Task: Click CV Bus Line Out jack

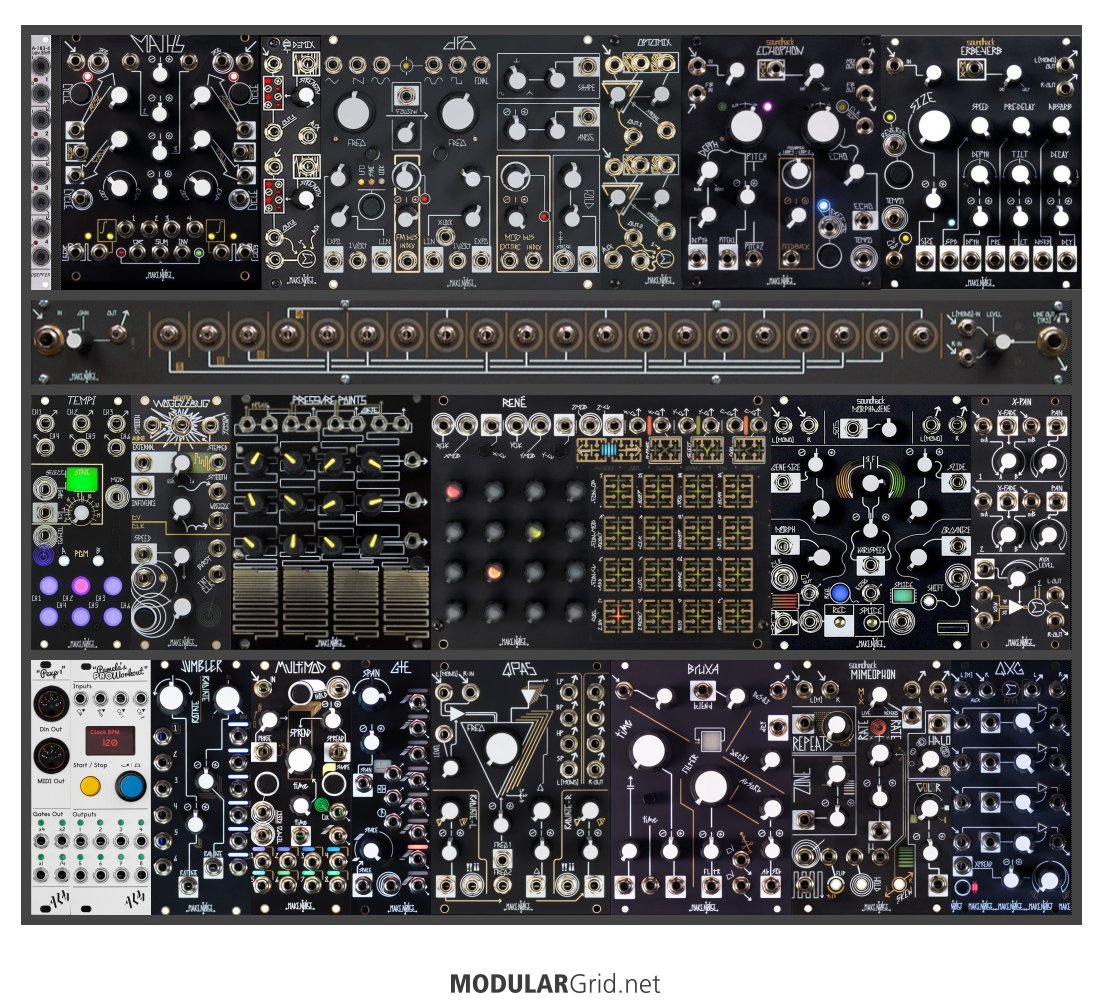Action: 1050,341
